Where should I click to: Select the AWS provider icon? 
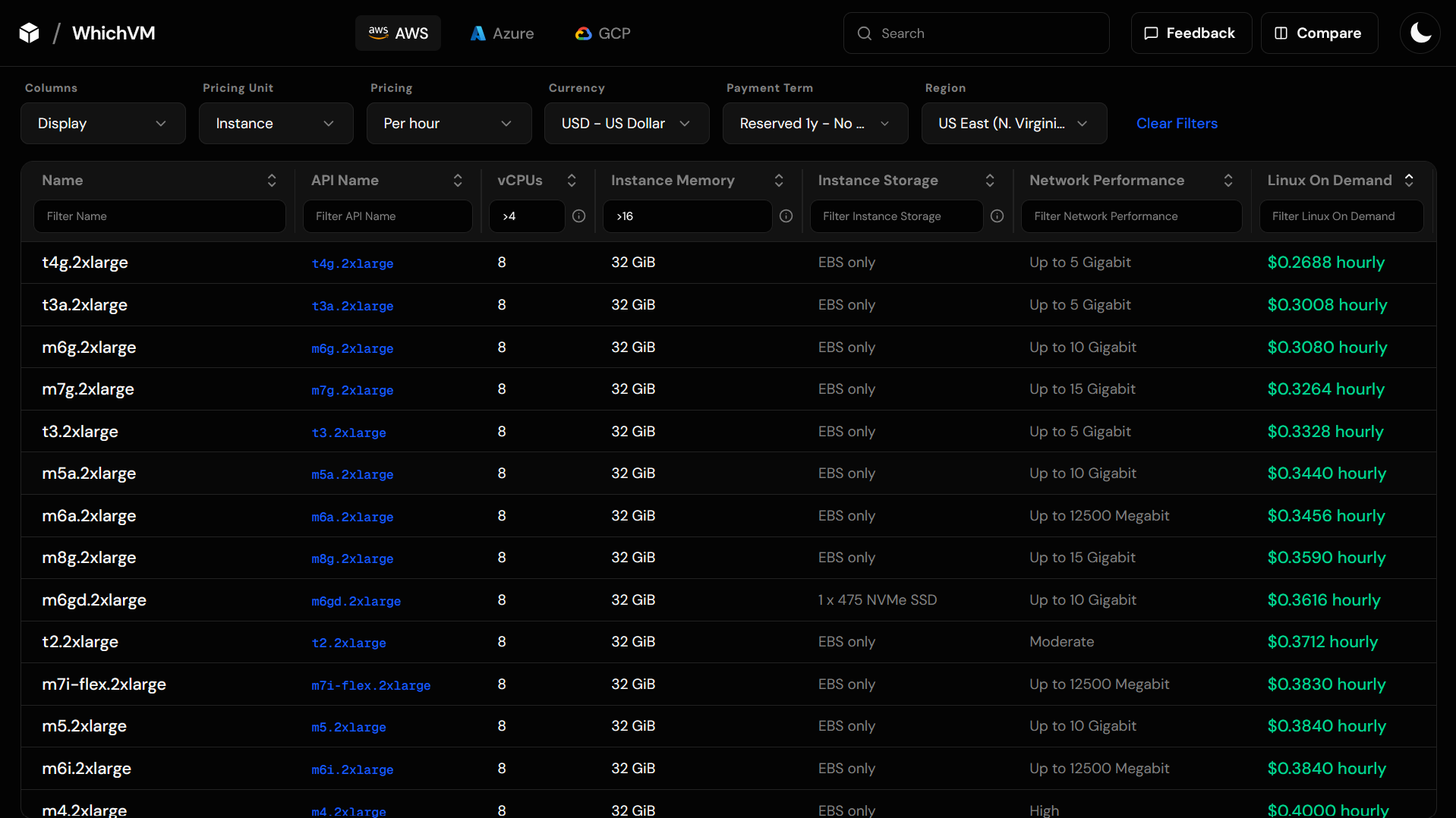pos(380,33)
